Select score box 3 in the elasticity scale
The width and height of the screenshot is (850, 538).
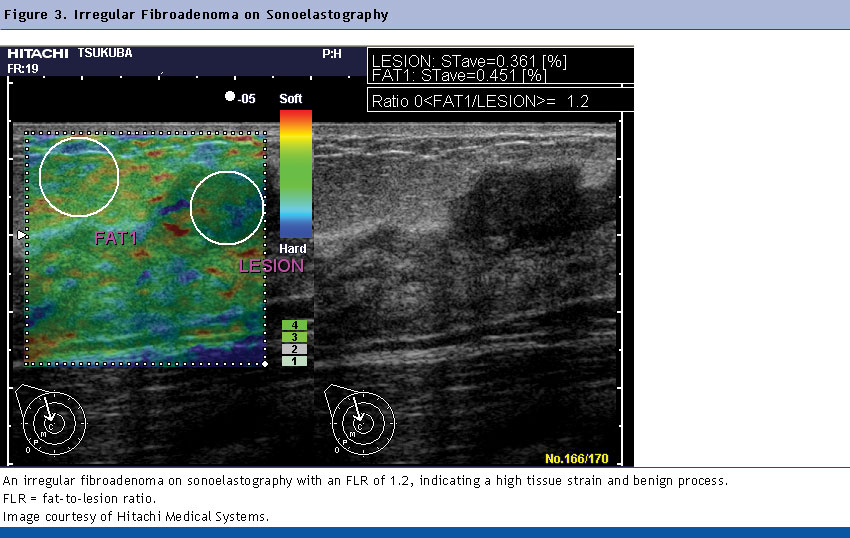point(294,337)
